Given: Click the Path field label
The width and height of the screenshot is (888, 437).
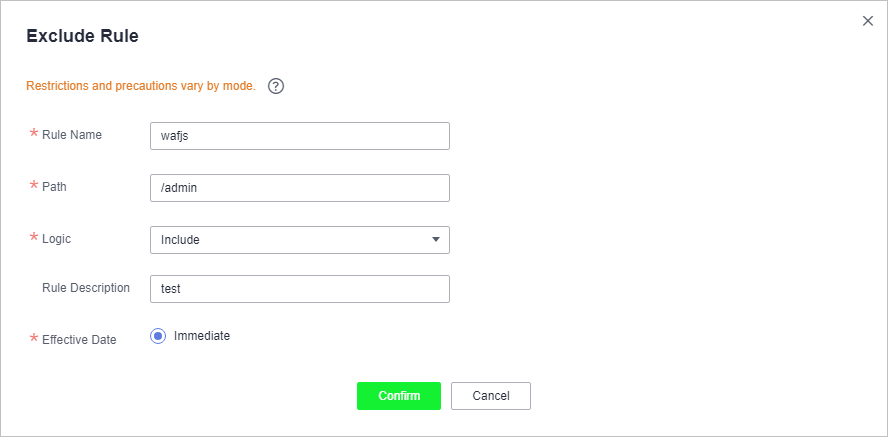Looking at the screenshot, I should pyautogui.click(x=54, y=187).
